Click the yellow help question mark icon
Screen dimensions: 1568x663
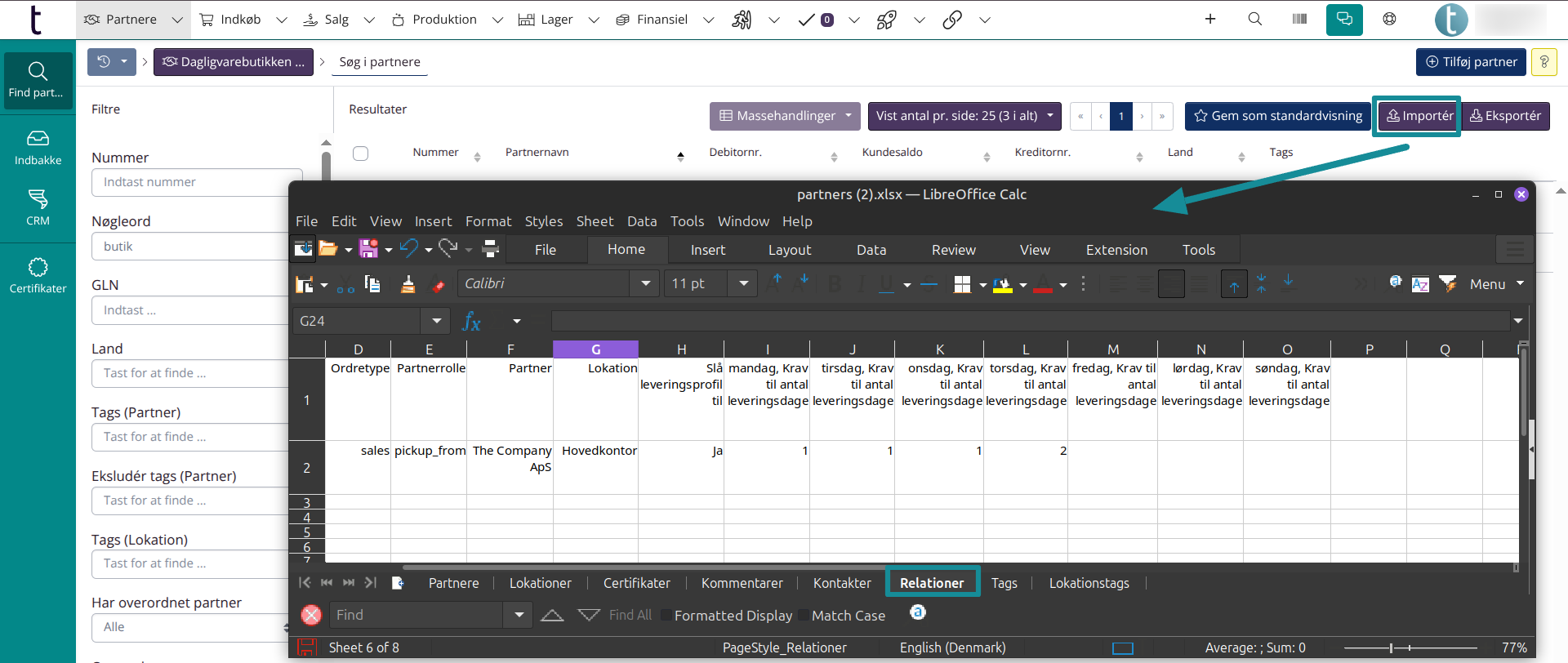click(x=1543, y=62)
